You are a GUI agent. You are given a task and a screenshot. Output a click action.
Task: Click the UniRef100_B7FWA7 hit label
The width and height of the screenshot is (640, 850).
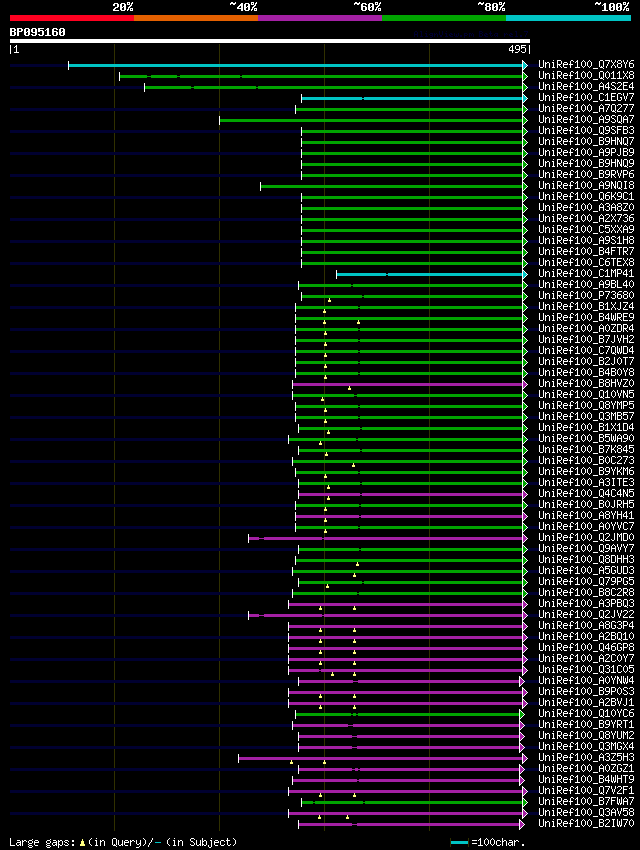[x=586, y=801]
